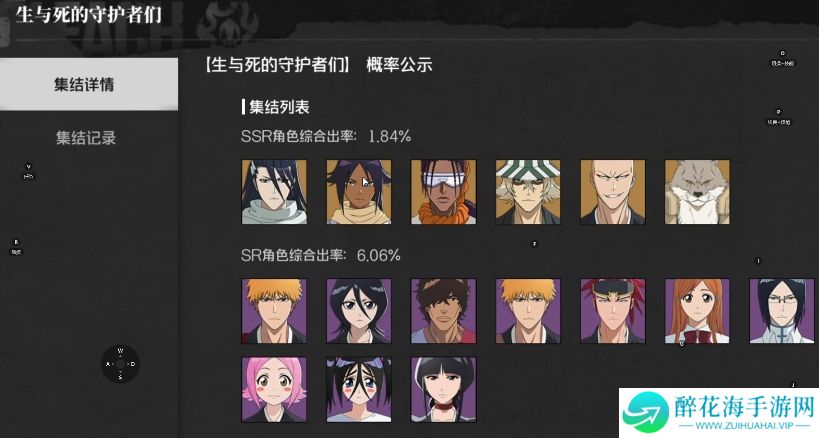Select the 集结详情 tab
Image resolution: width=819 pixels, height=438 pixels.
89,84
